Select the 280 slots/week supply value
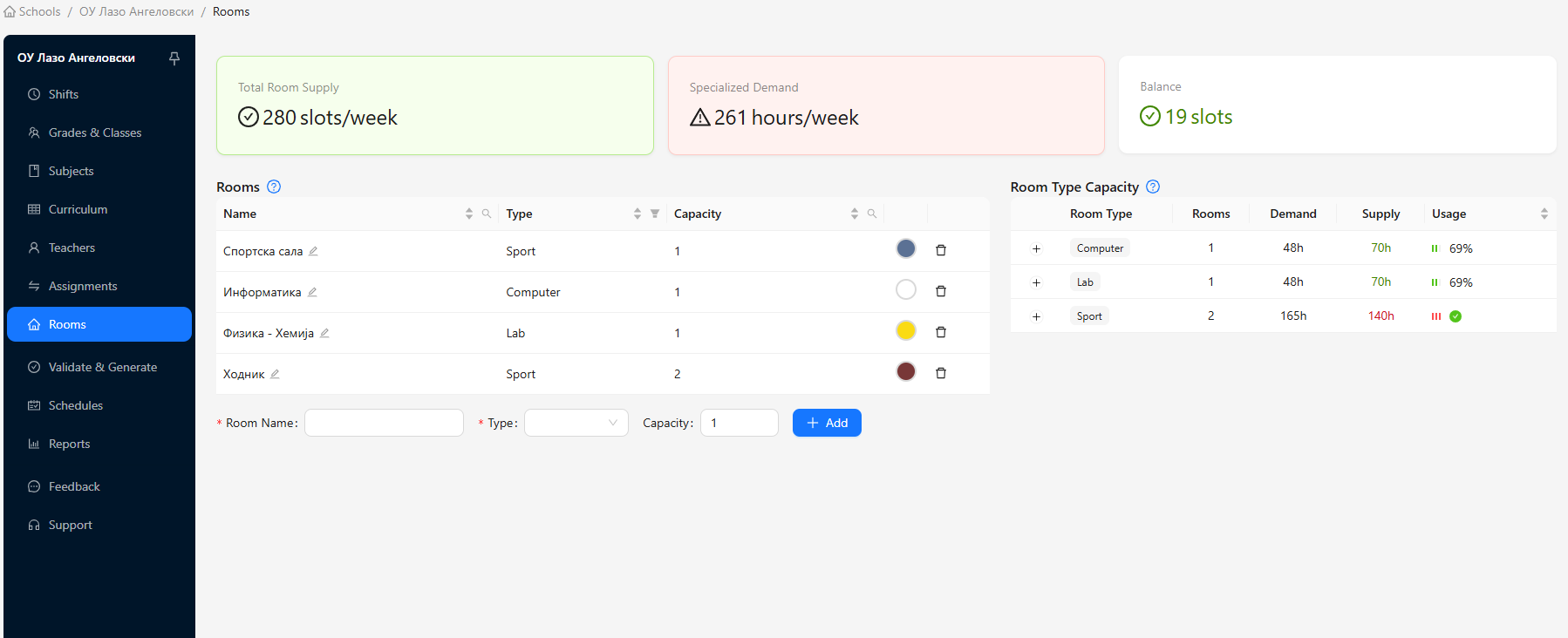This screenshot has width=1568, height=638. 330,118
